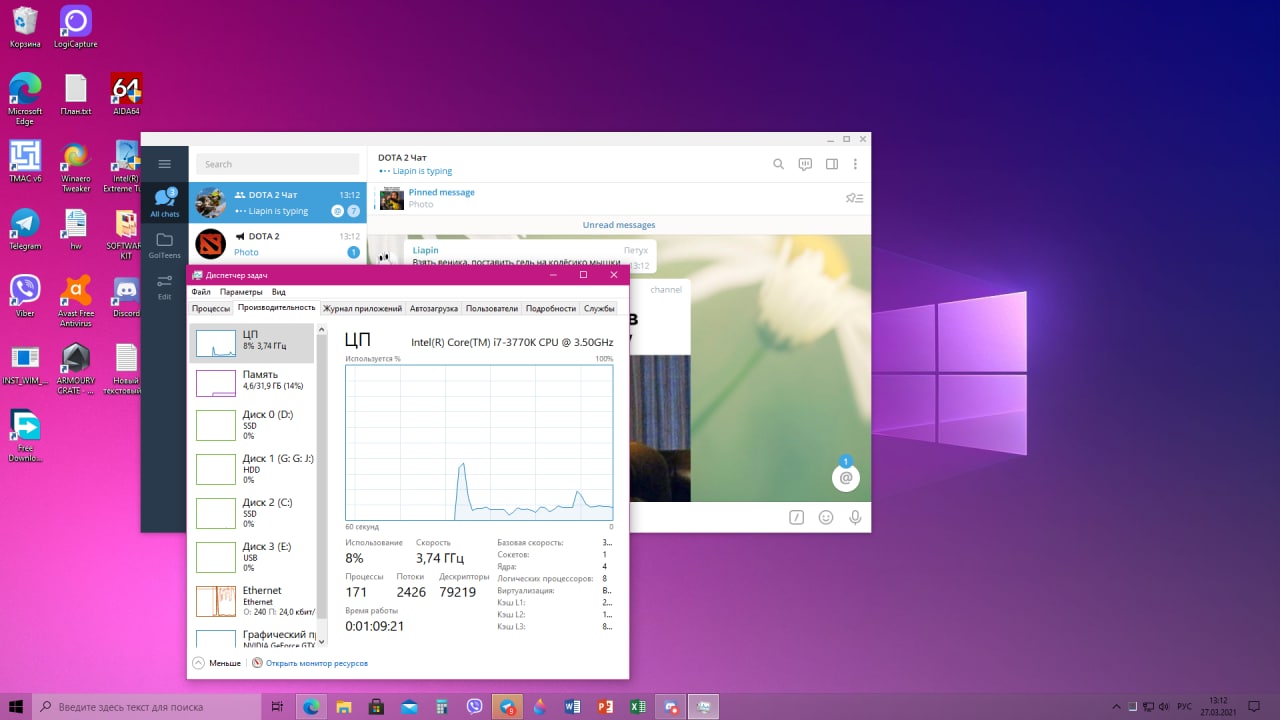Open the DOTA 2 Чат conversation in the chat list
Screen dimensions: 1280x720
(278, 203)
